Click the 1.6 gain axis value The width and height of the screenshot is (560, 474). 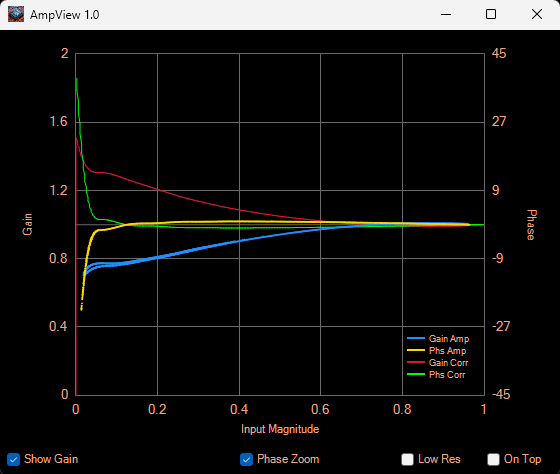[x=58, y=122]
